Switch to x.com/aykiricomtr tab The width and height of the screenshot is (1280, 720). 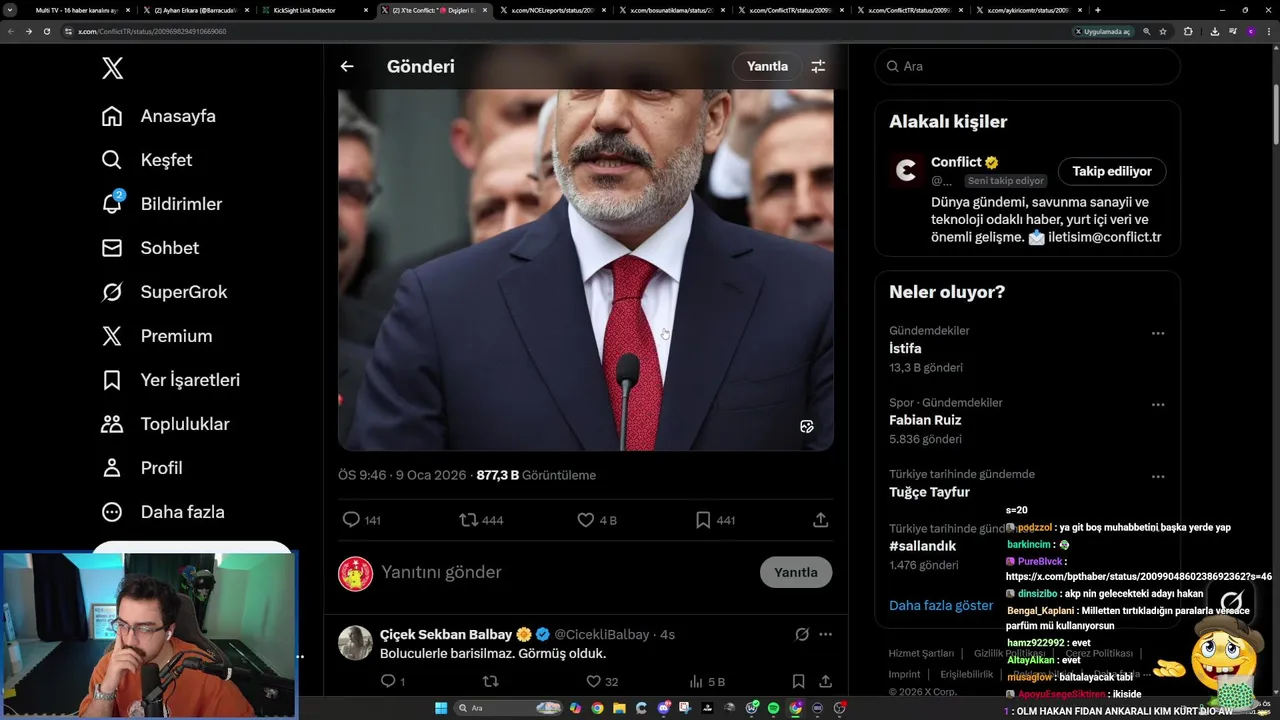tap(1030, 10)
